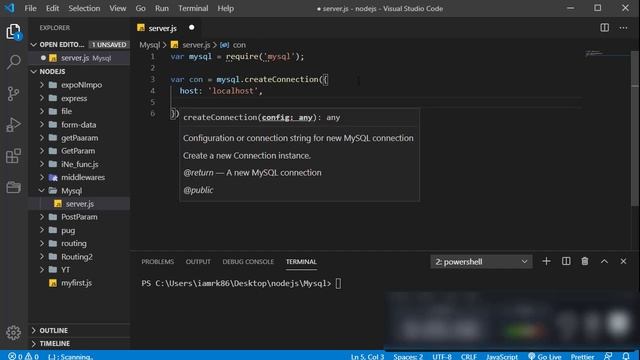Collapse the NODEJS folder section
This screenshot has width=640, height=360.
pyautogui.click(x=34, y=71)
